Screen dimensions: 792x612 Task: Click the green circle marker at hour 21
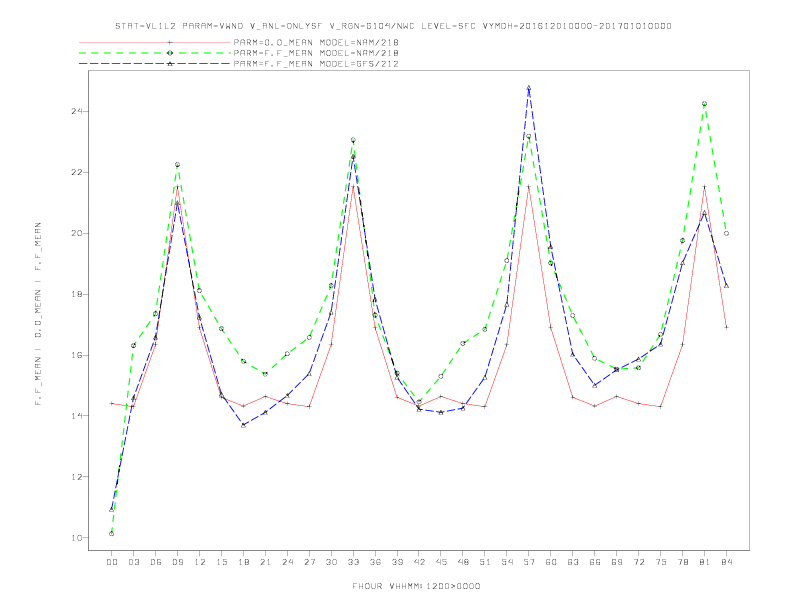pos(265,374)
